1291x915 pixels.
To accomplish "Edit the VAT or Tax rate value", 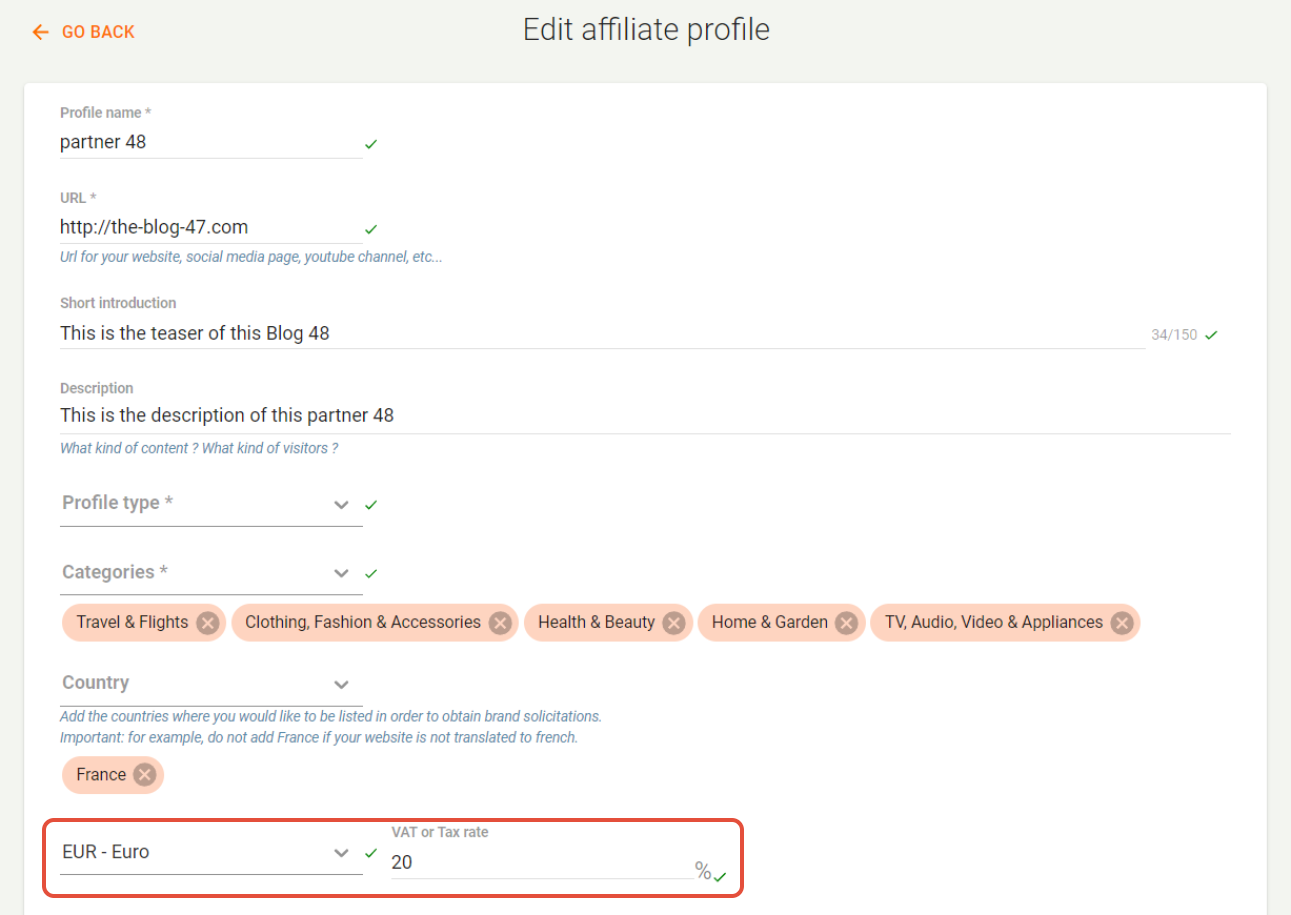I will 541,862.
